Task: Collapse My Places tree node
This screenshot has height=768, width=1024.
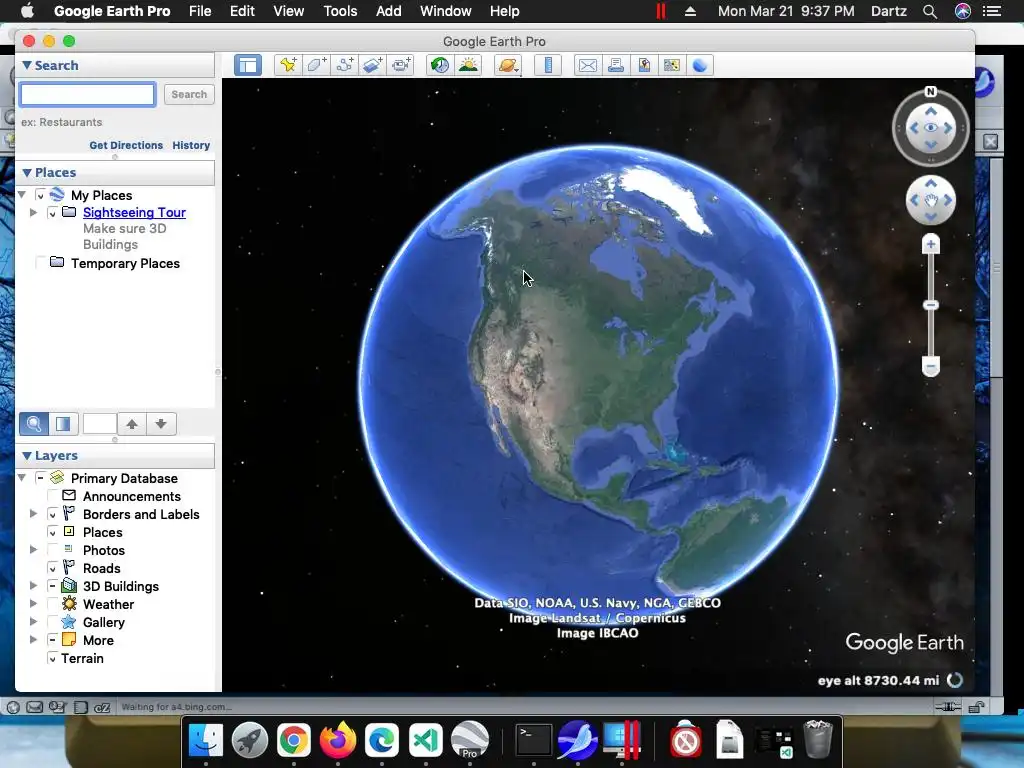Action: (x=22, y=195)
